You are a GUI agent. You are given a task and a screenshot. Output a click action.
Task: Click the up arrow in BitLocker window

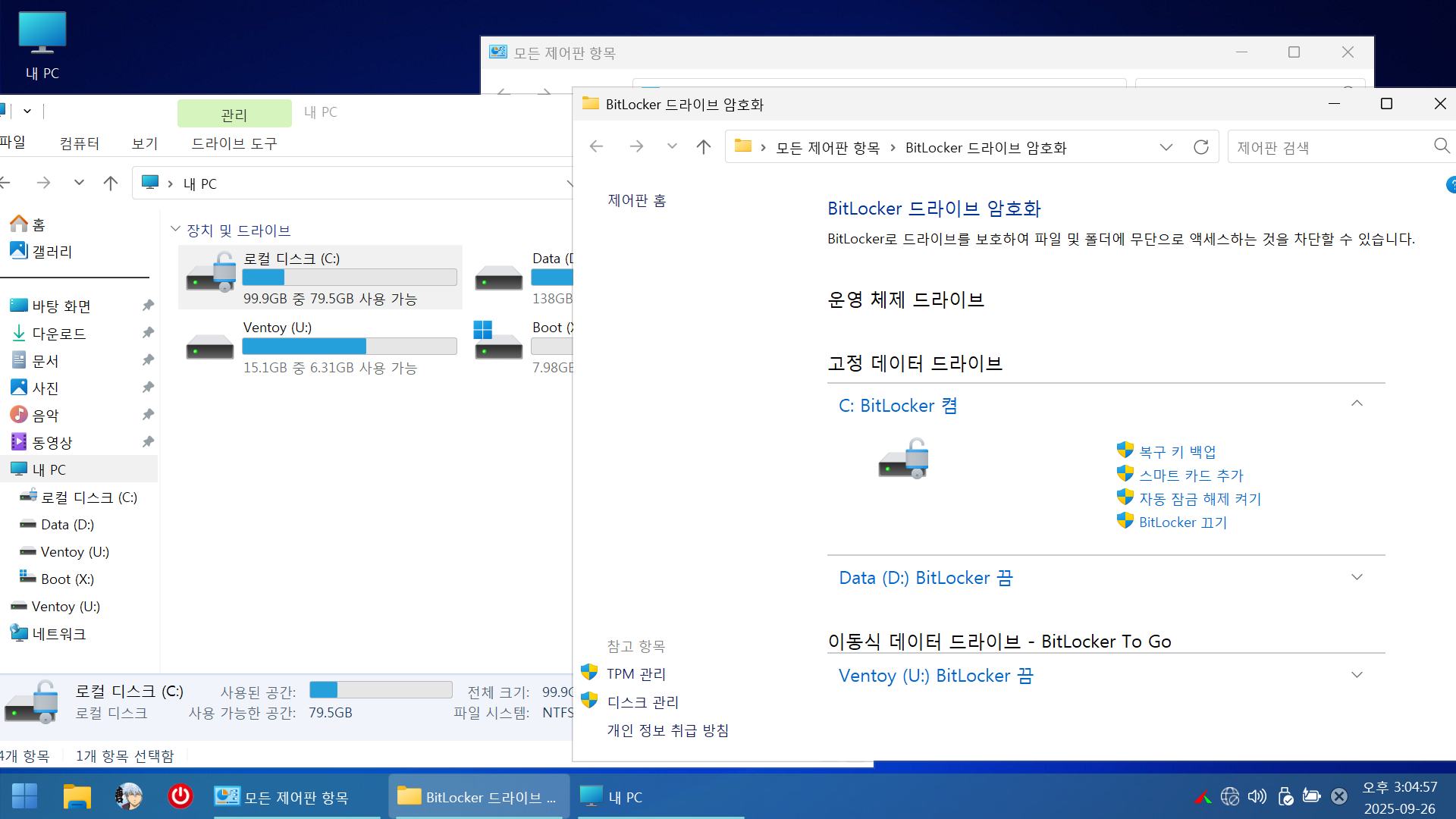click(703, 147)
